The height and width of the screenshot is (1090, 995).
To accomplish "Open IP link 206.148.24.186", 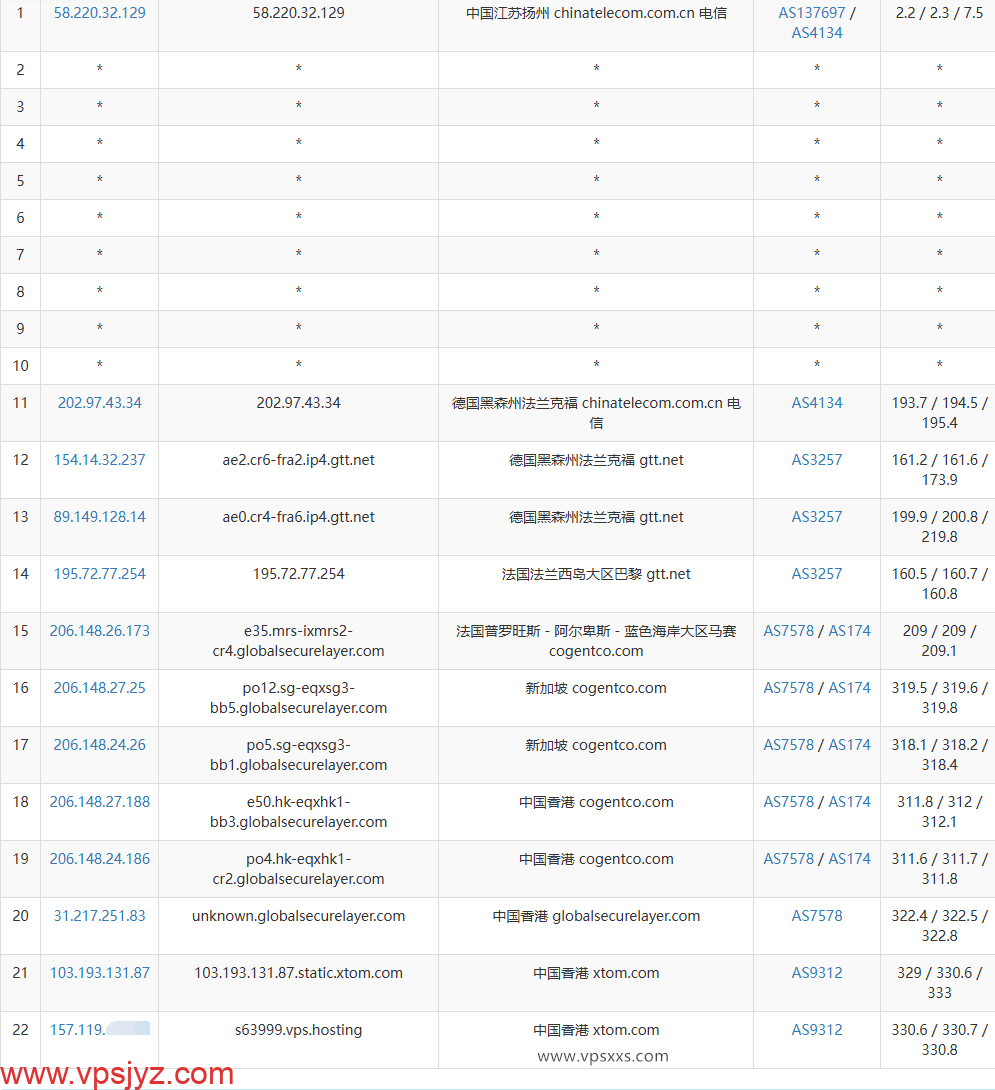I will coord(99,859).
